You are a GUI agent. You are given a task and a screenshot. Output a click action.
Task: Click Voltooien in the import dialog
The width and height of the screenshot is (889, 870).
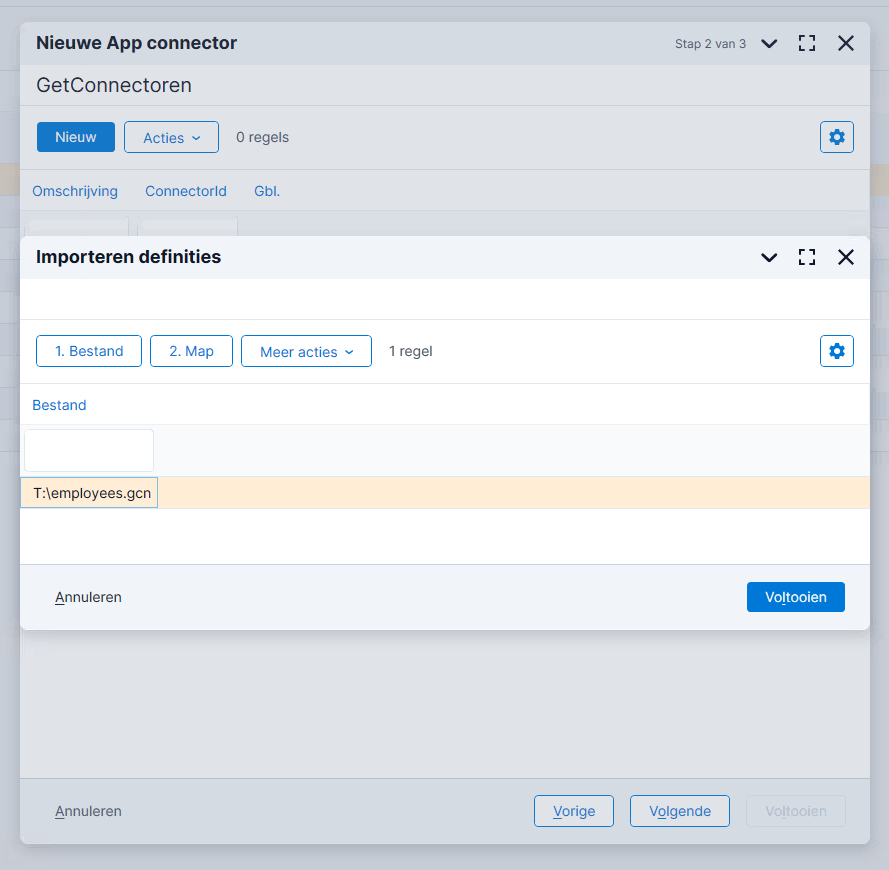(x=795, y=597)
